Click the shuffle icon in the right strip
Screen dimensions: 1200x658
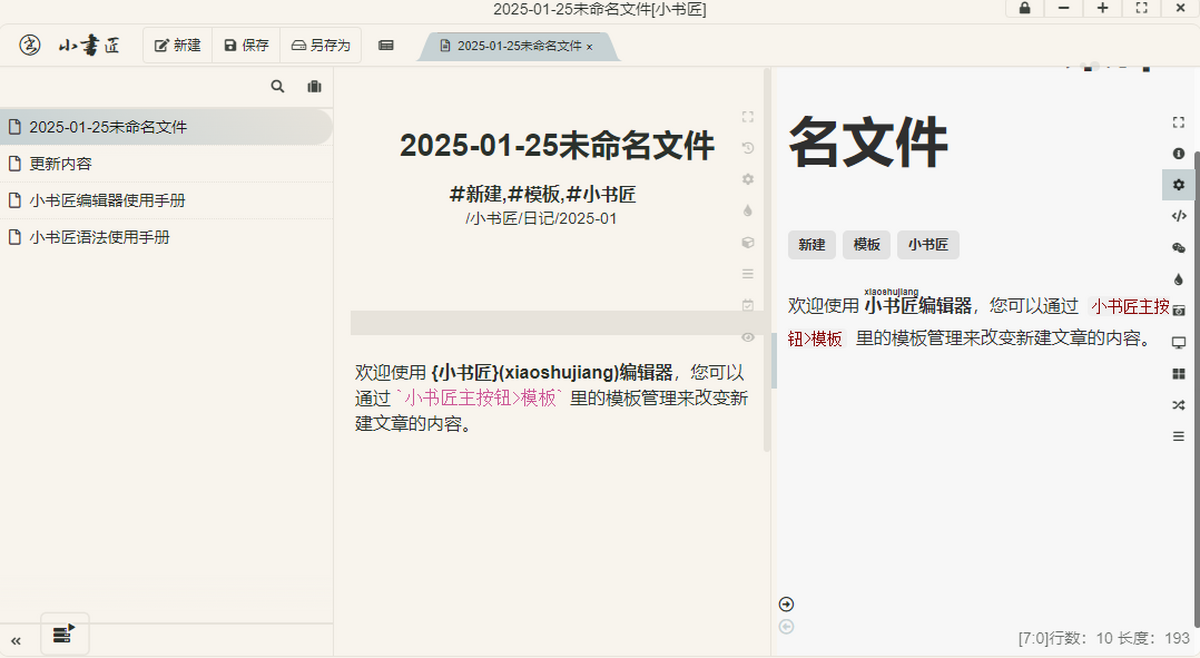[1178, 405]
